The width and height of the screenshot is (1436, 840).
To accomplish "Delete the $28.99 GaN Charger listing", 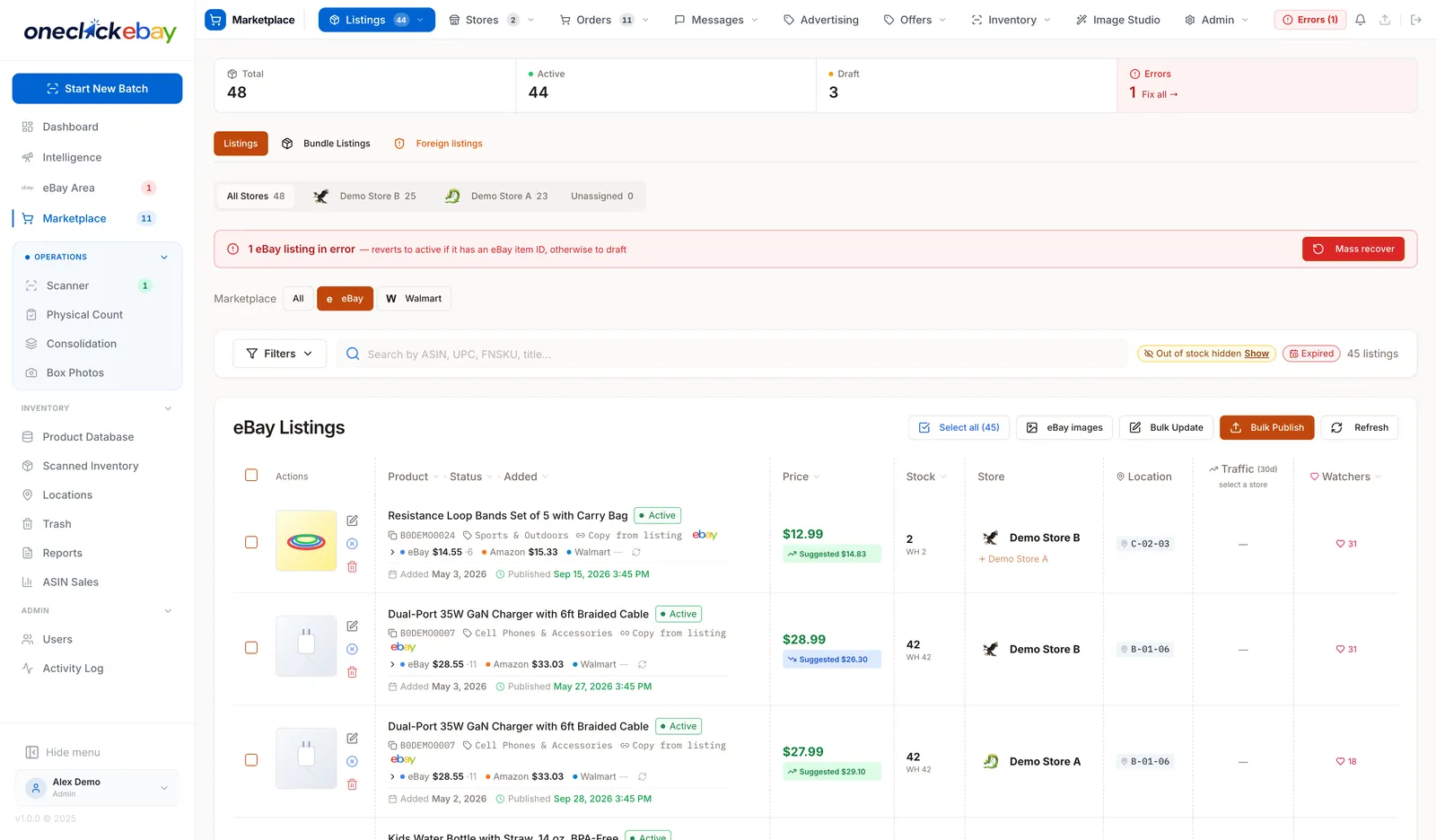I will [x=352, y=672].
